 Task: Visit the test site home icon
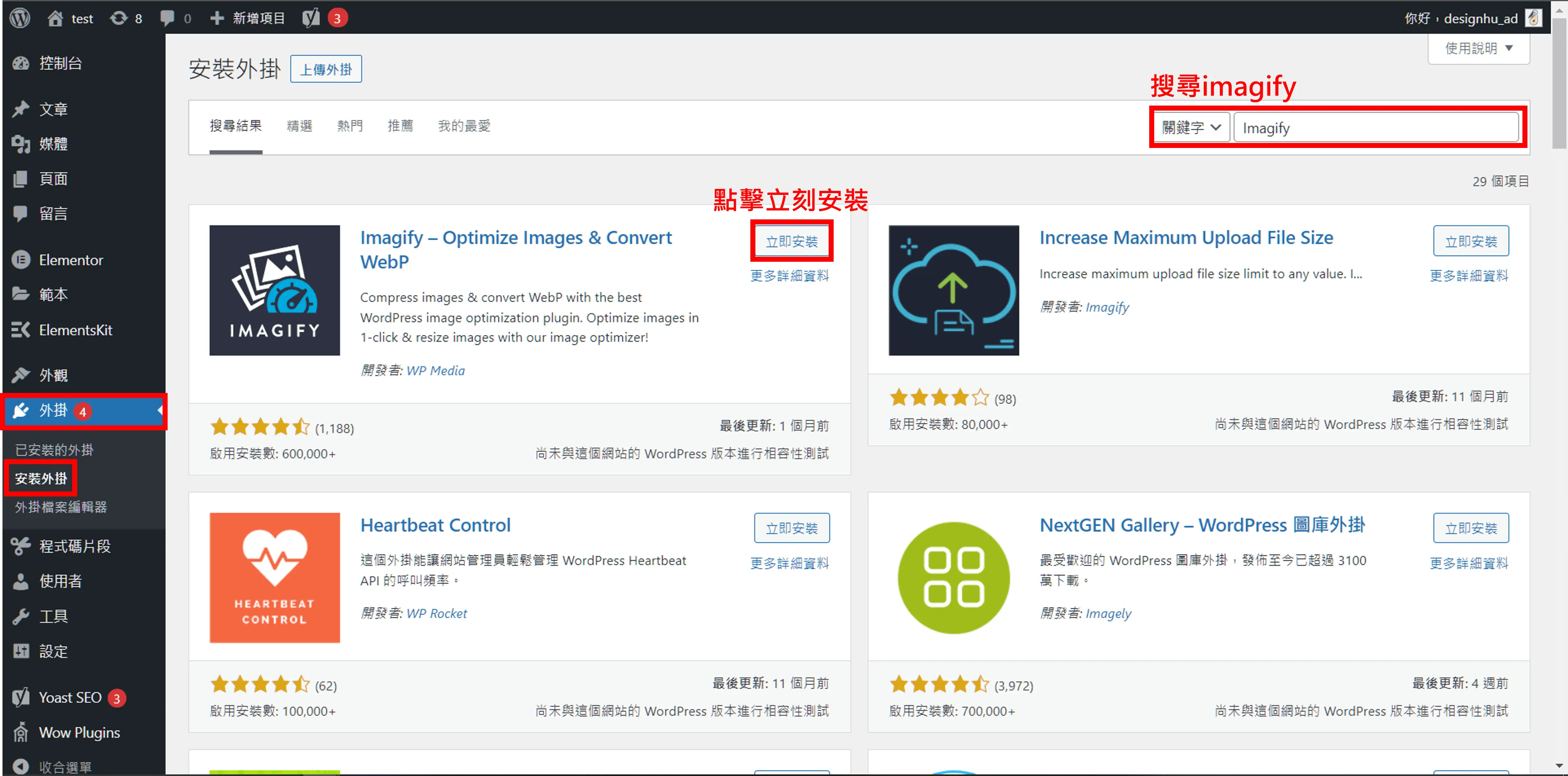tap(55, 18)
